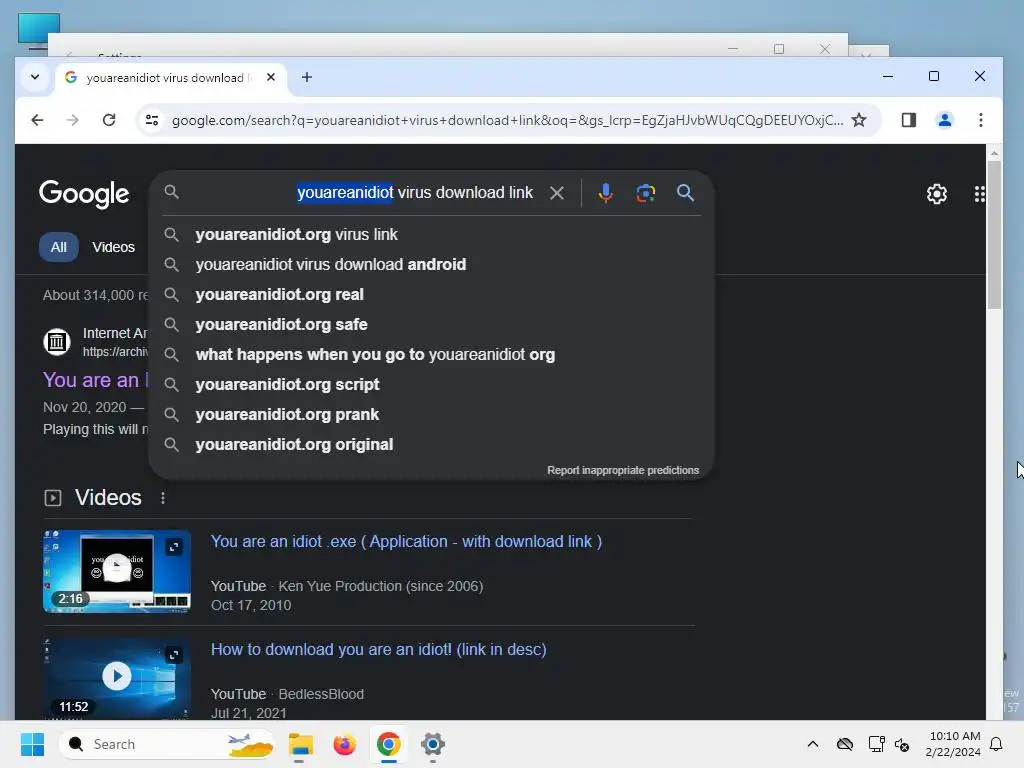Click the network status tray icon
Screen dimensions: 1024x768
[x=876, y=744]
